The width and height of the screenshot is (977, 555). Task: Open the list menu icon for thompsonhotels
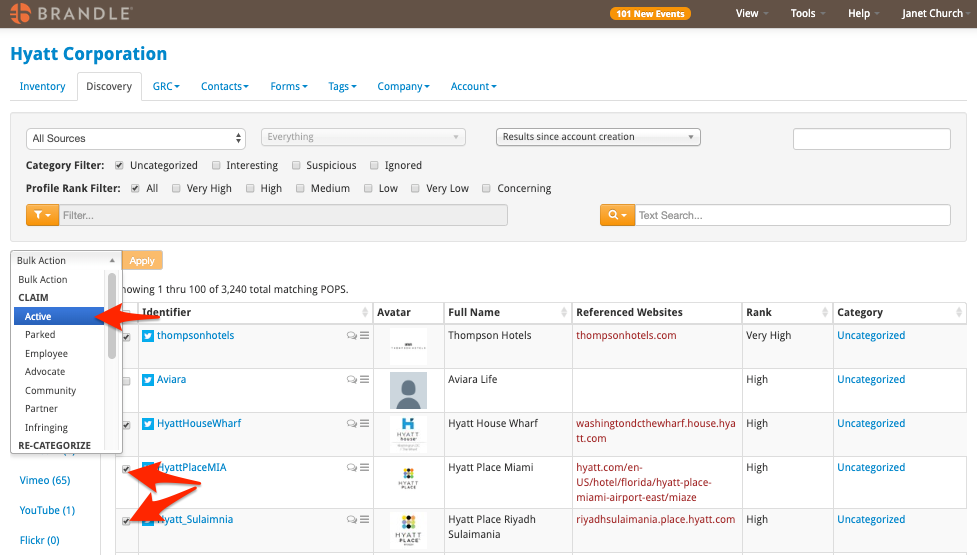(365, 336)
